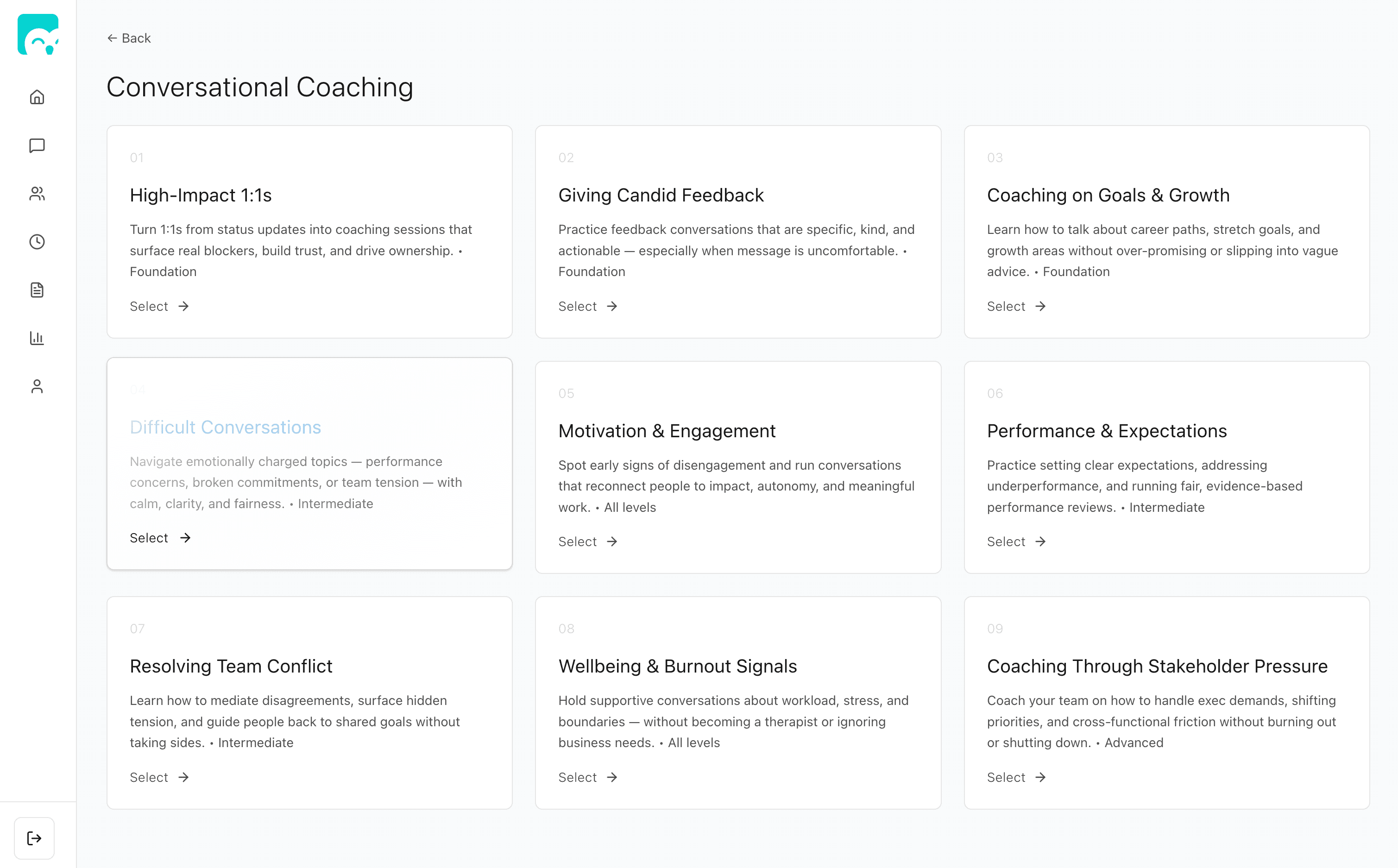The width and height of the screenshot is (1398, 868).
Task: Open the chat bubble icon in sidebar
Action: coord(38,145)
